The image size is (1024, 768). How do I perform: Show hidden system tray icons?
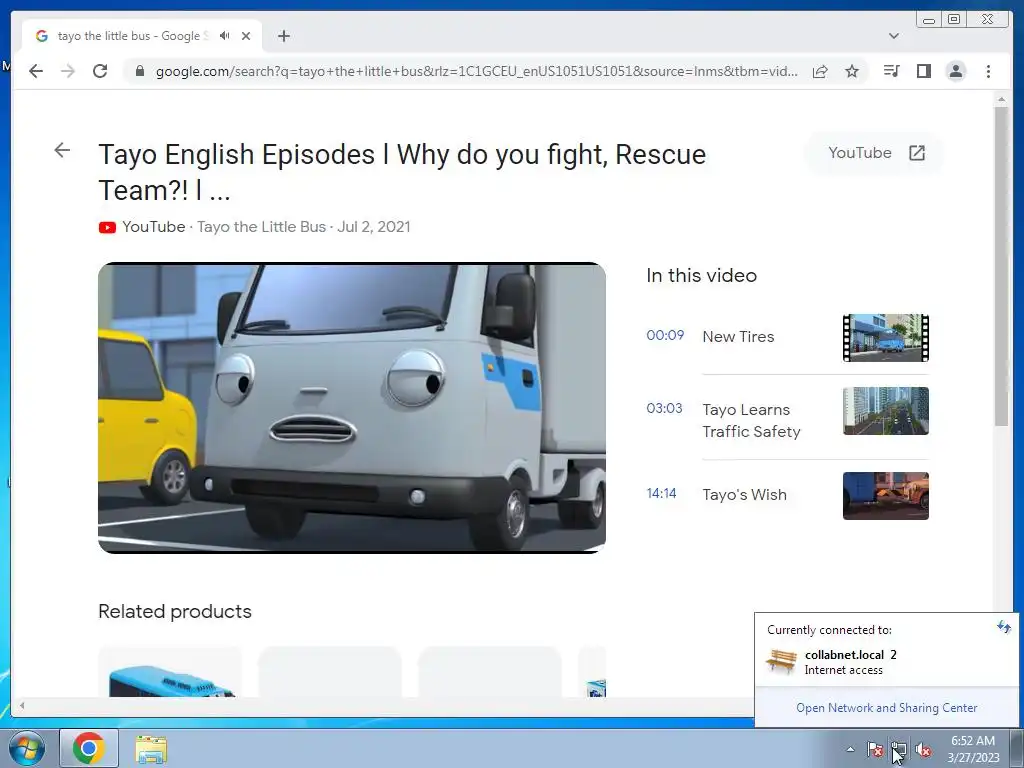tap(850, 749)
